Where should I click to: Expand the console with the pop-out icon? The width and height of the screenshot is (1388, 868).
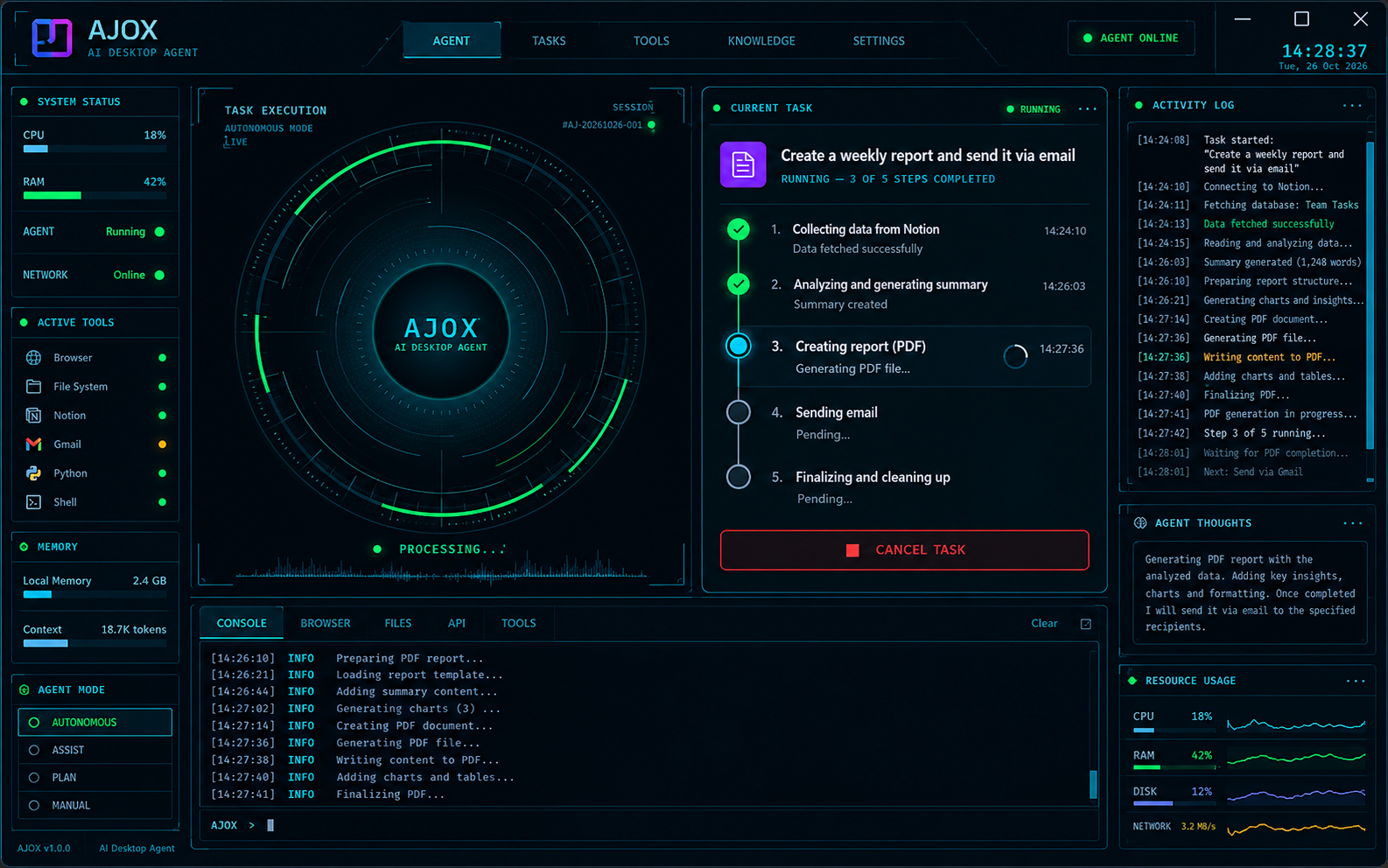coord(1086,624)
